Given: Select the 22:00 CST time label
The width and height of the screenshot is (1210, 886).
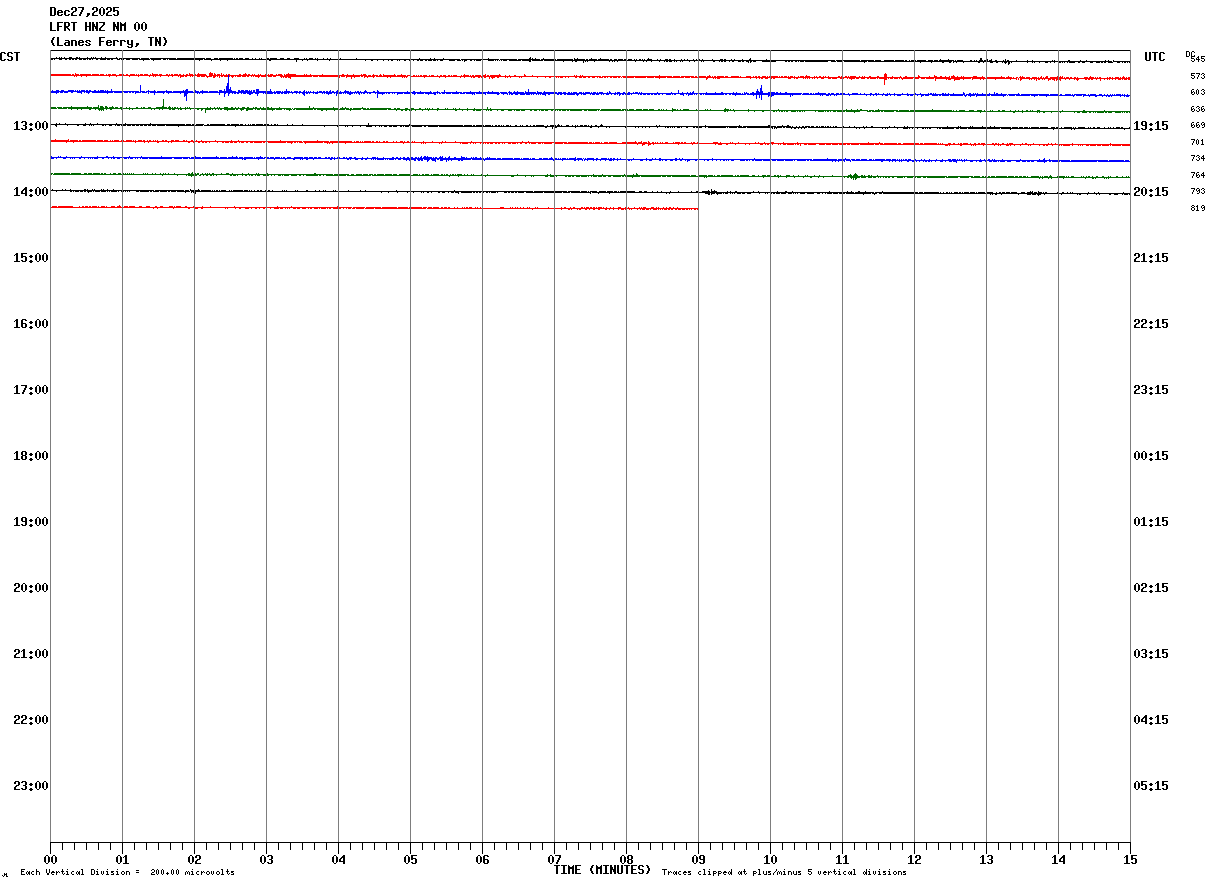Looking at the screenshot, I should (x=31, y=720).
